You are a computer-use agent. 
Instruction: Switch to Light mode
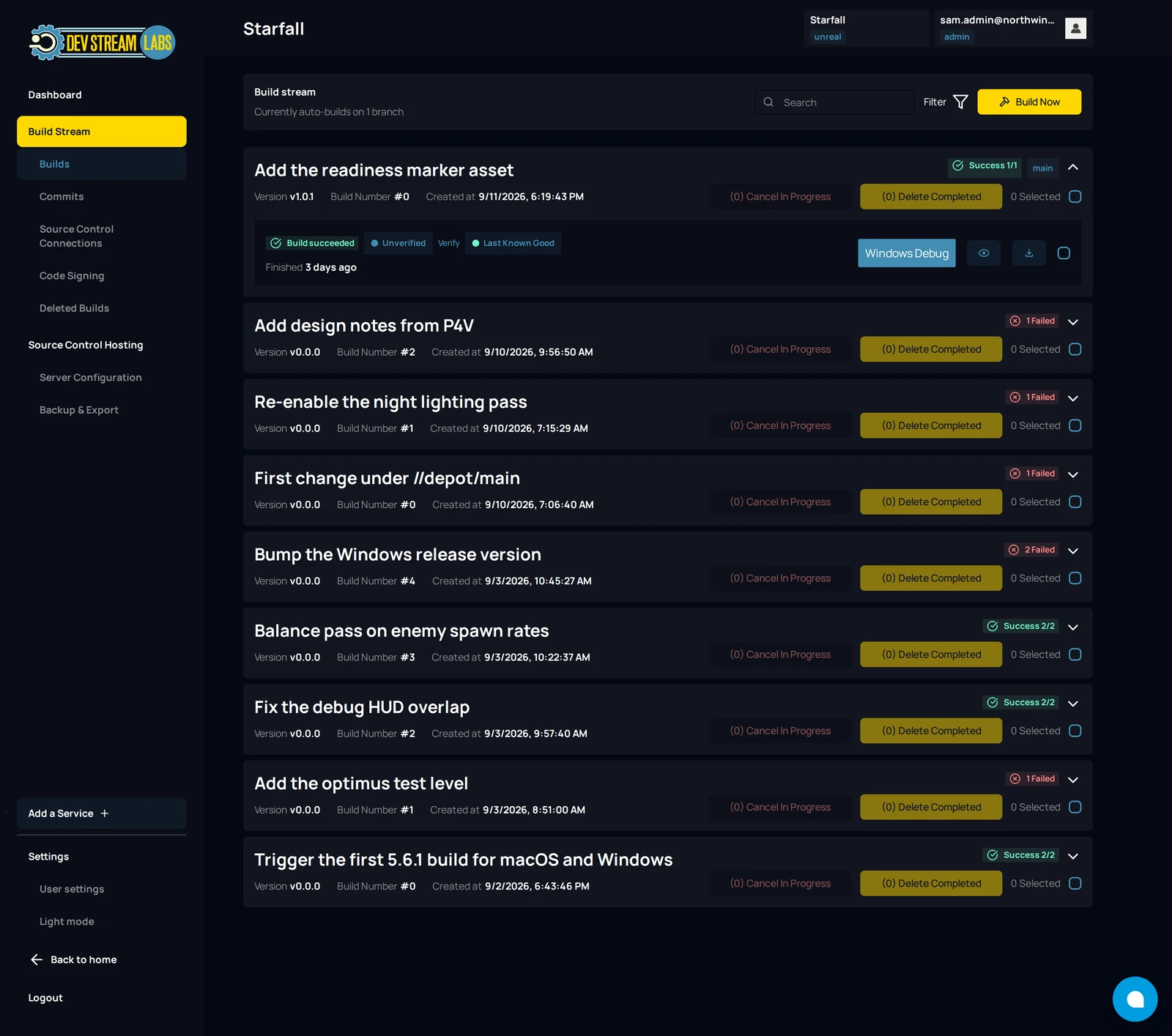tap(67, 922)
